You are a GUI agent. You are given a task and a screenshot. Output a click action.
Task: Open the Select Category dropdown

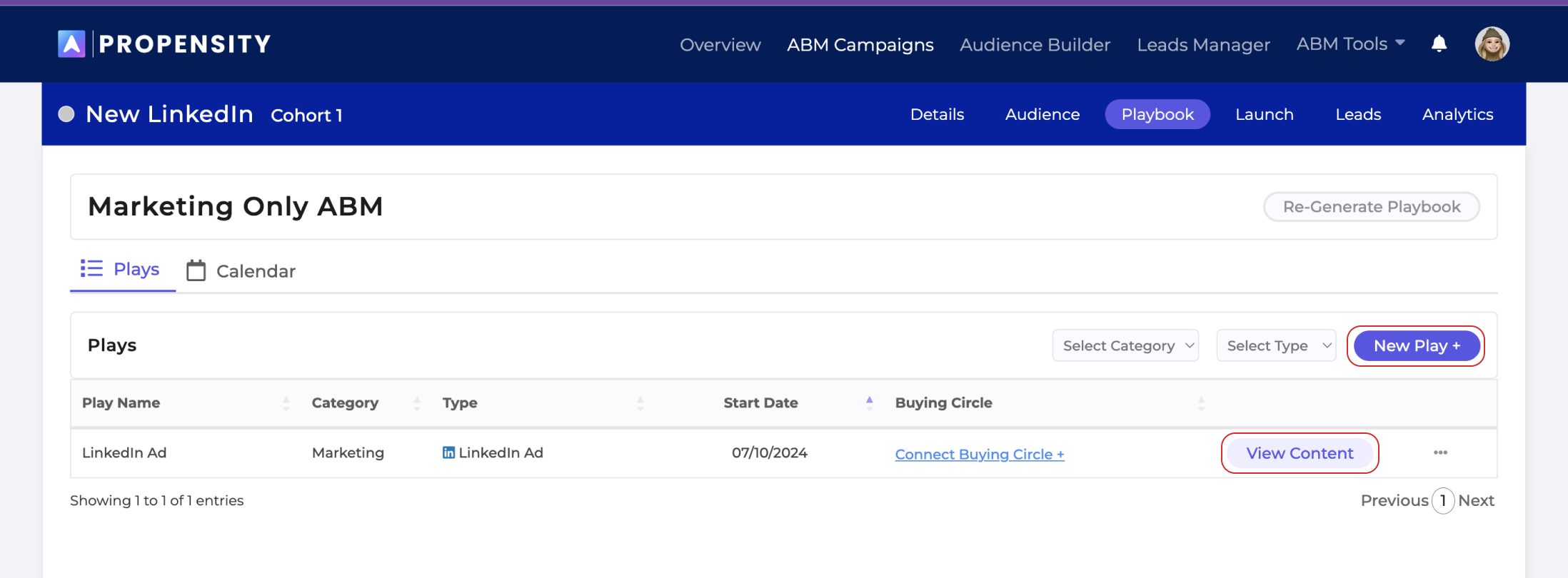(x=1125, y=345)
